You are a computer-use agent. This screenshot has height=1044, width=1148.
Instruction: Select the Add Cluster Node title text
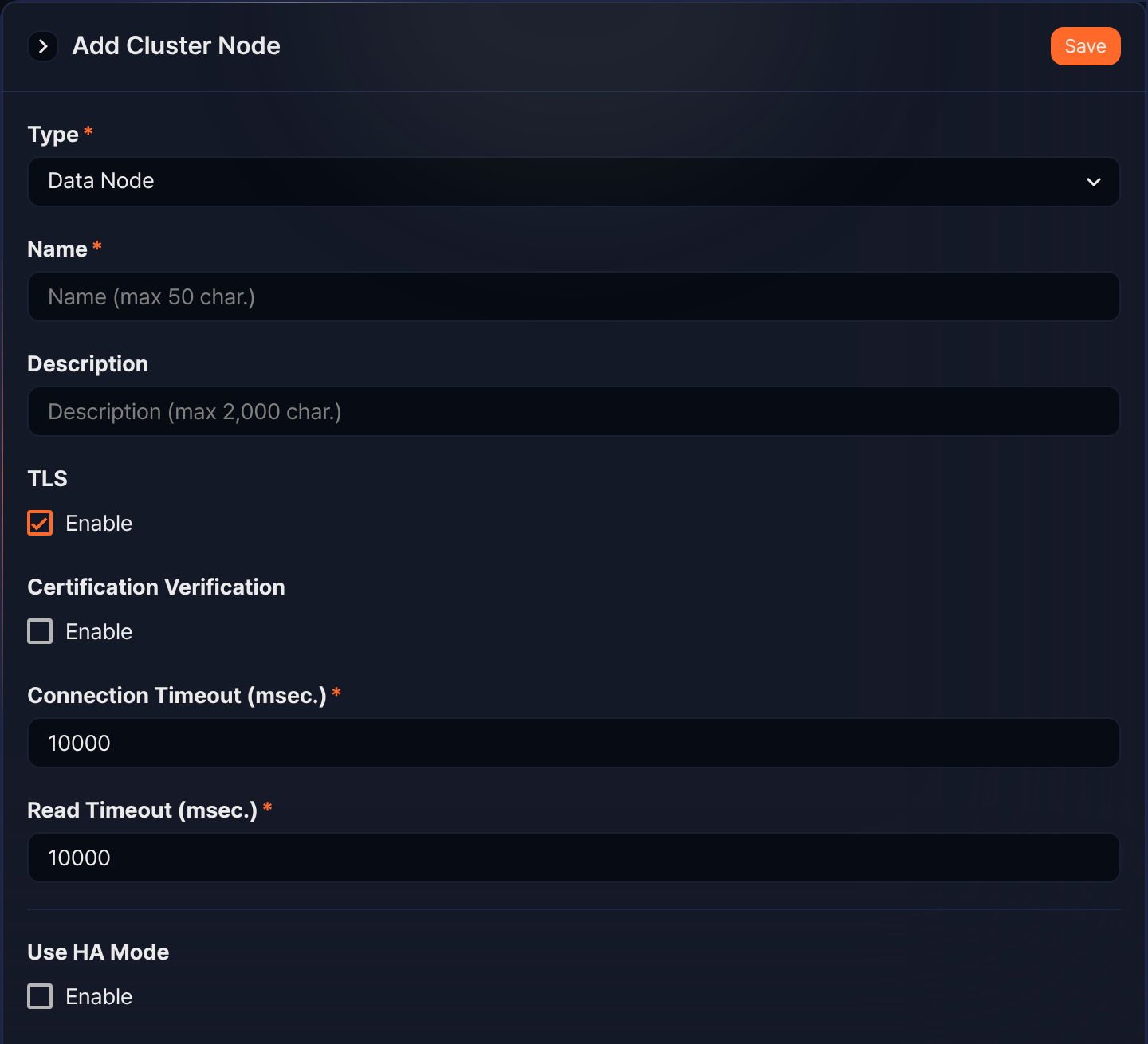[x=176, y=46]
